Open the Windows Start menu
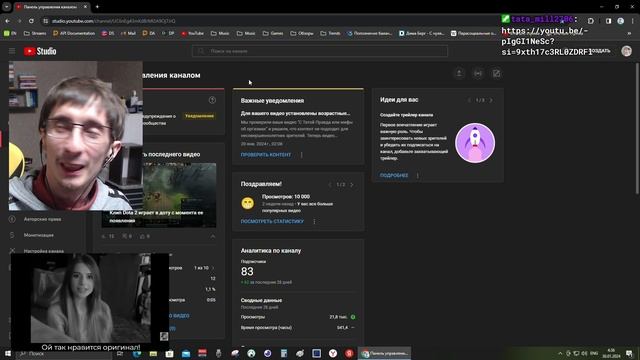This screenshot has height=360, width=640. (7, 353)
